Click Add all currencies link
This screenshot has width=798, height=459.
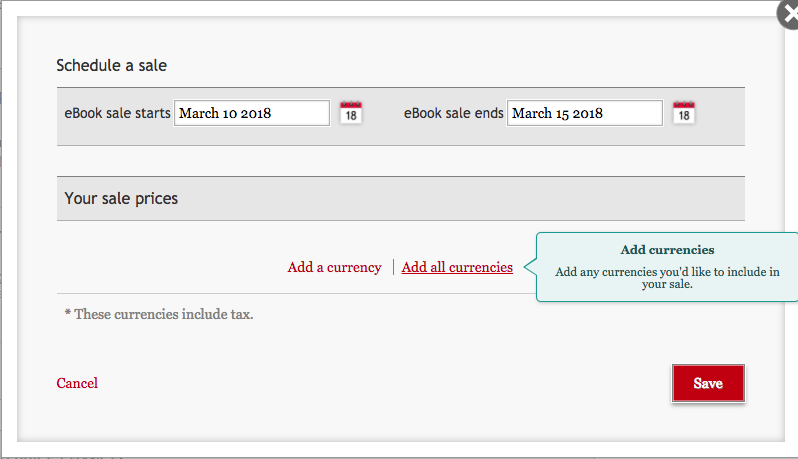[457, 267]
